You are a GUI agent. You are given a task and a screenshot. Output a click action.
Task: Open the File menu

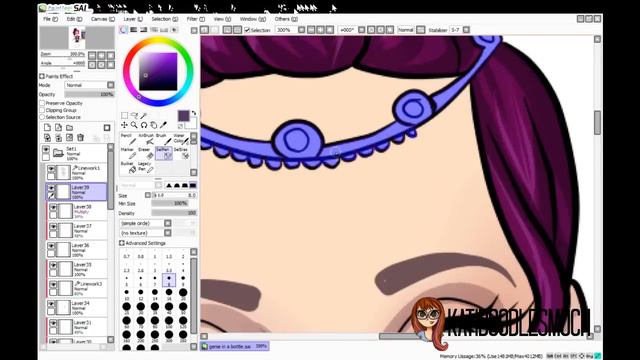50,19
